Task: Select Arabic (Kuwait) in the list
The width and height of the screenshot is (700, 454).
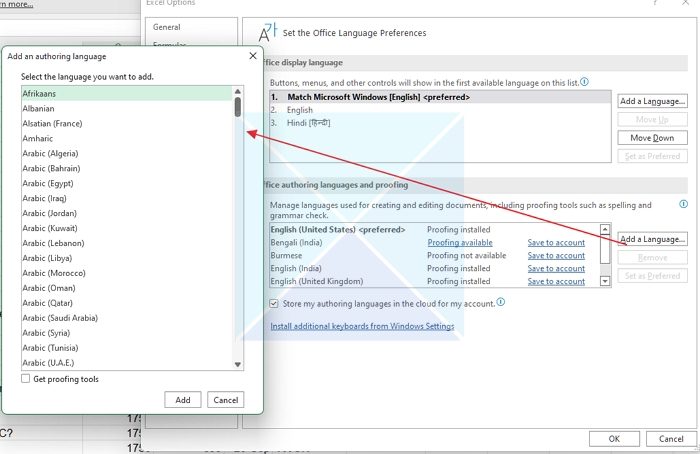Action: tap(127, 228)
